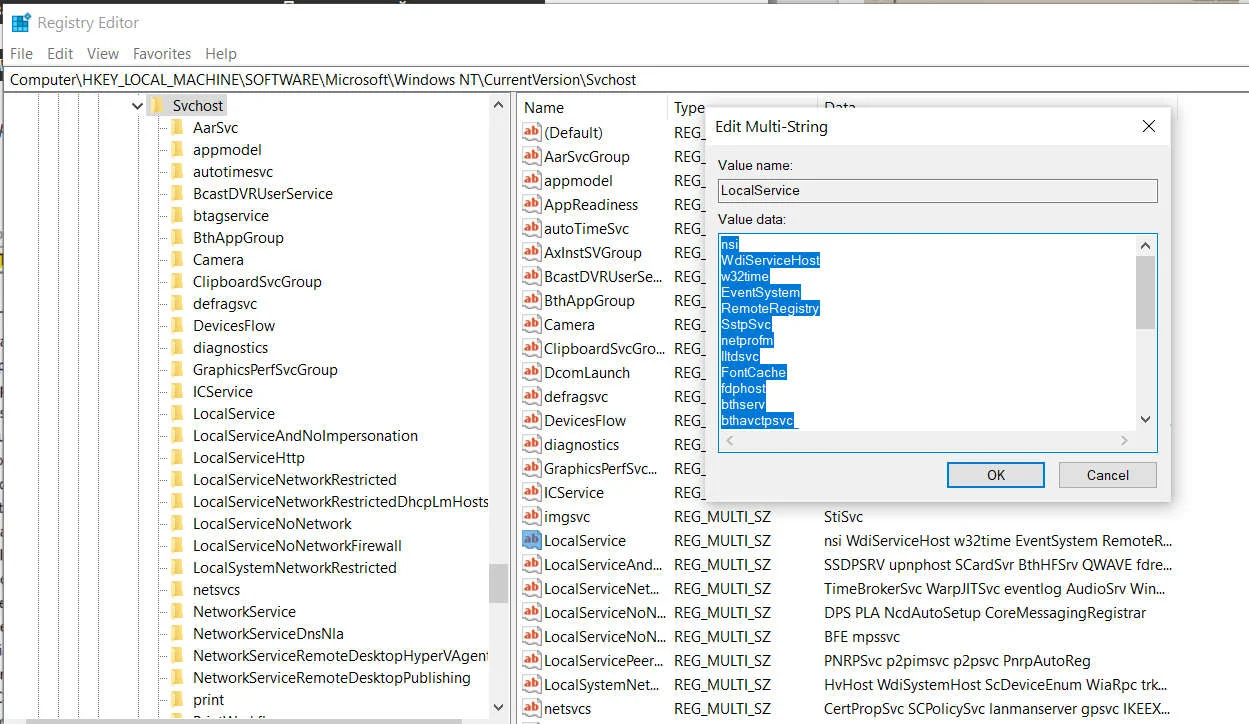Image resolution: width=1249 pixels, height=724 pixels.
Task: Open the View menu
Action: point(103,53)
